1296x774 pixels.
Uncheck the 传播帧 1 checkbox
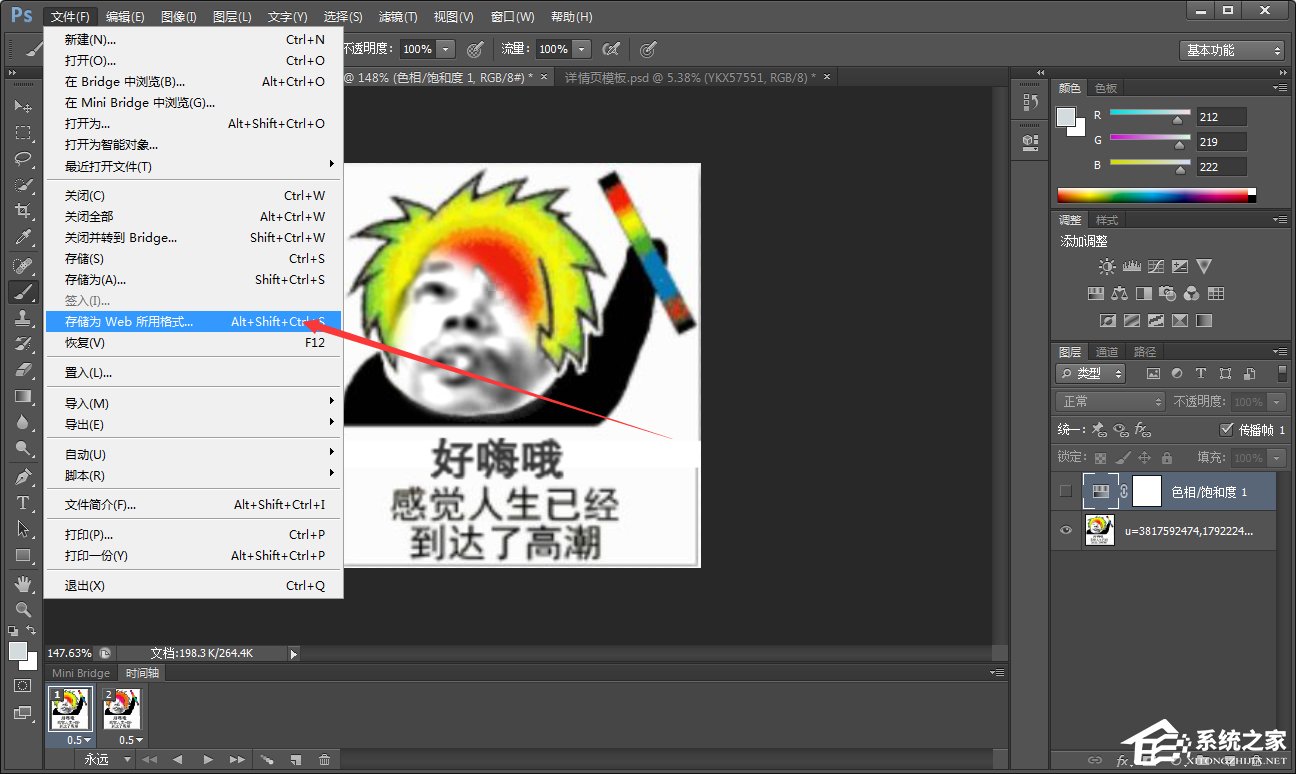pos(1227,429)
